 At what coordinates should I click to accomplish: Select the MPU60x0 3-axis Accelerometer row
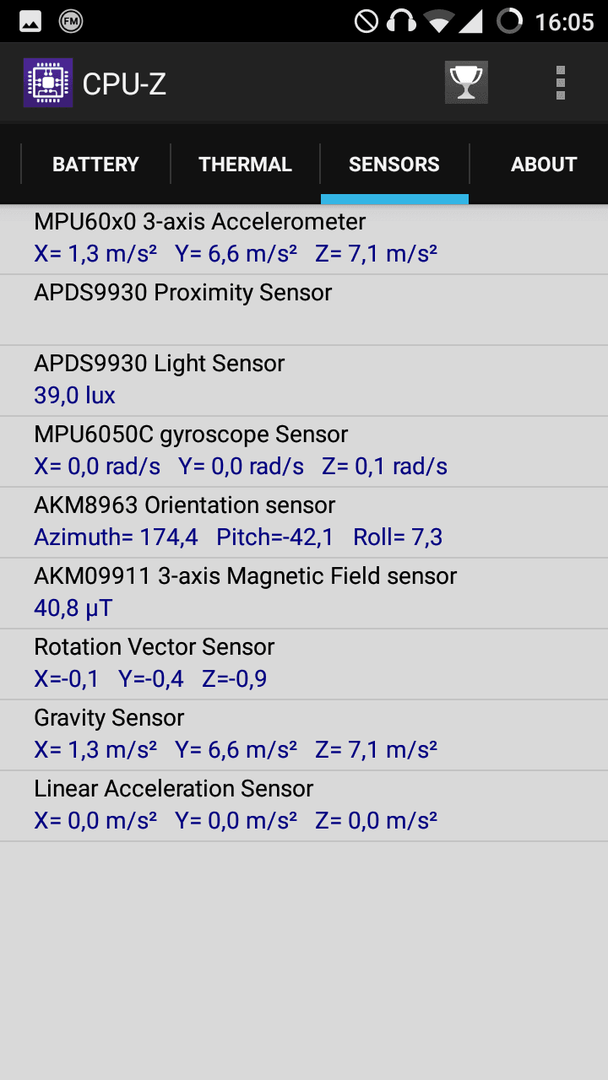[x=304, y=238]
